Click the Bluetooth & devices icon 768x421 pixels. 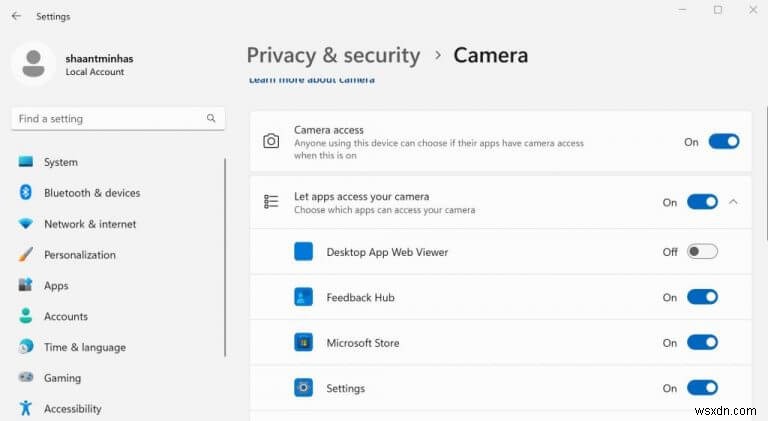[x=25, y=193]
